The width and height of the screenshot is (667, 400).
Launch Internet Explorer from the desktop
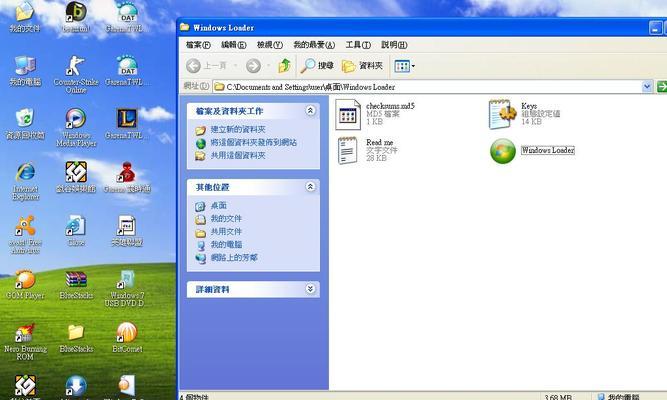coord(25,181)
